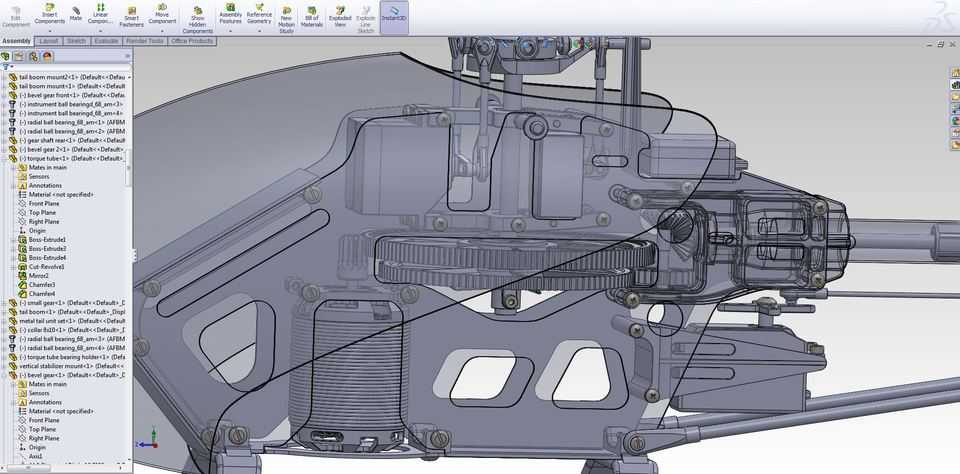Switch to the Evaluate tab

(x=107, y=41)
